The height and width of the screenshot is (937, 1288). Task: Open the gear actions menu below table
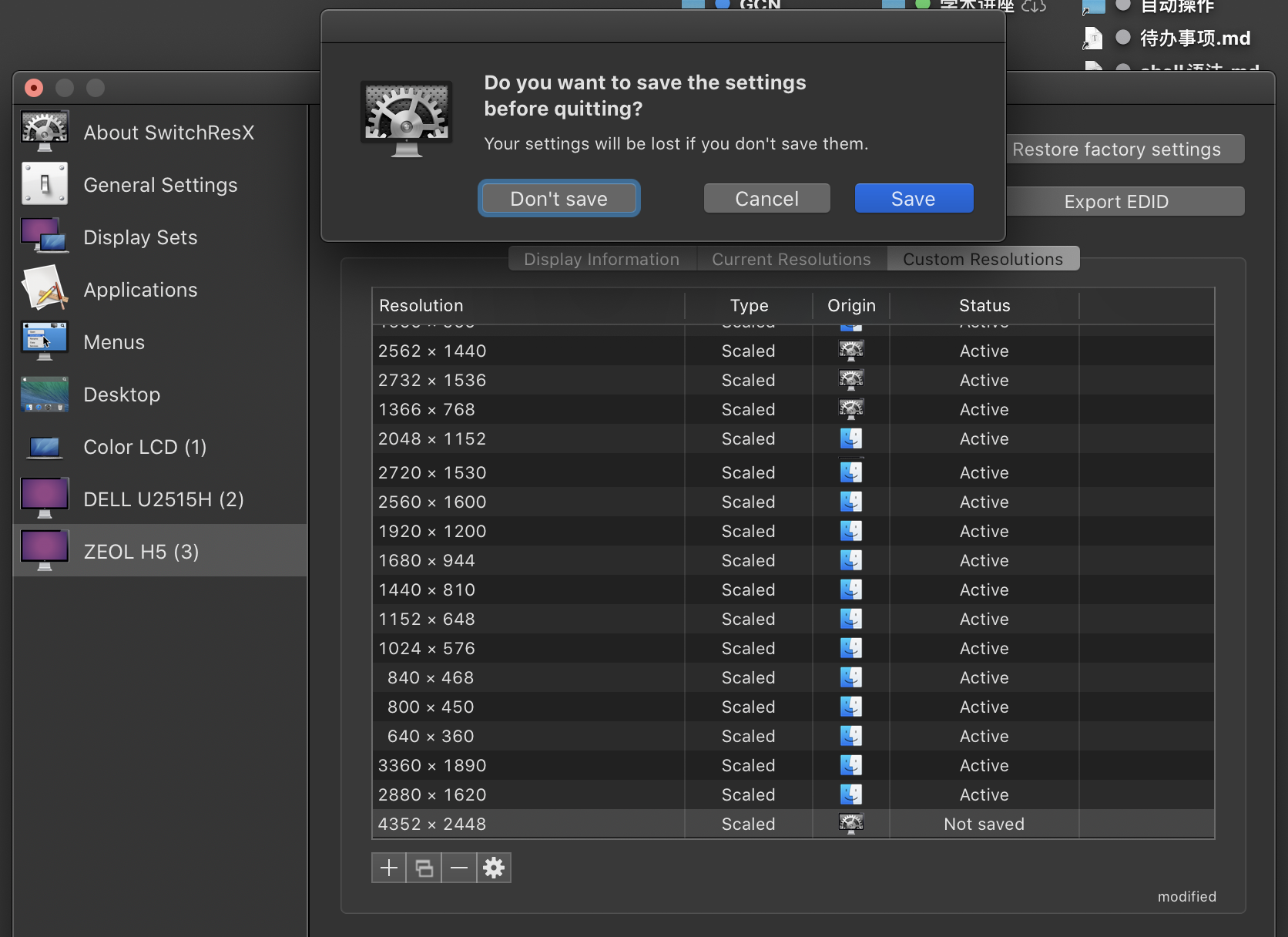tap(494, 868)
